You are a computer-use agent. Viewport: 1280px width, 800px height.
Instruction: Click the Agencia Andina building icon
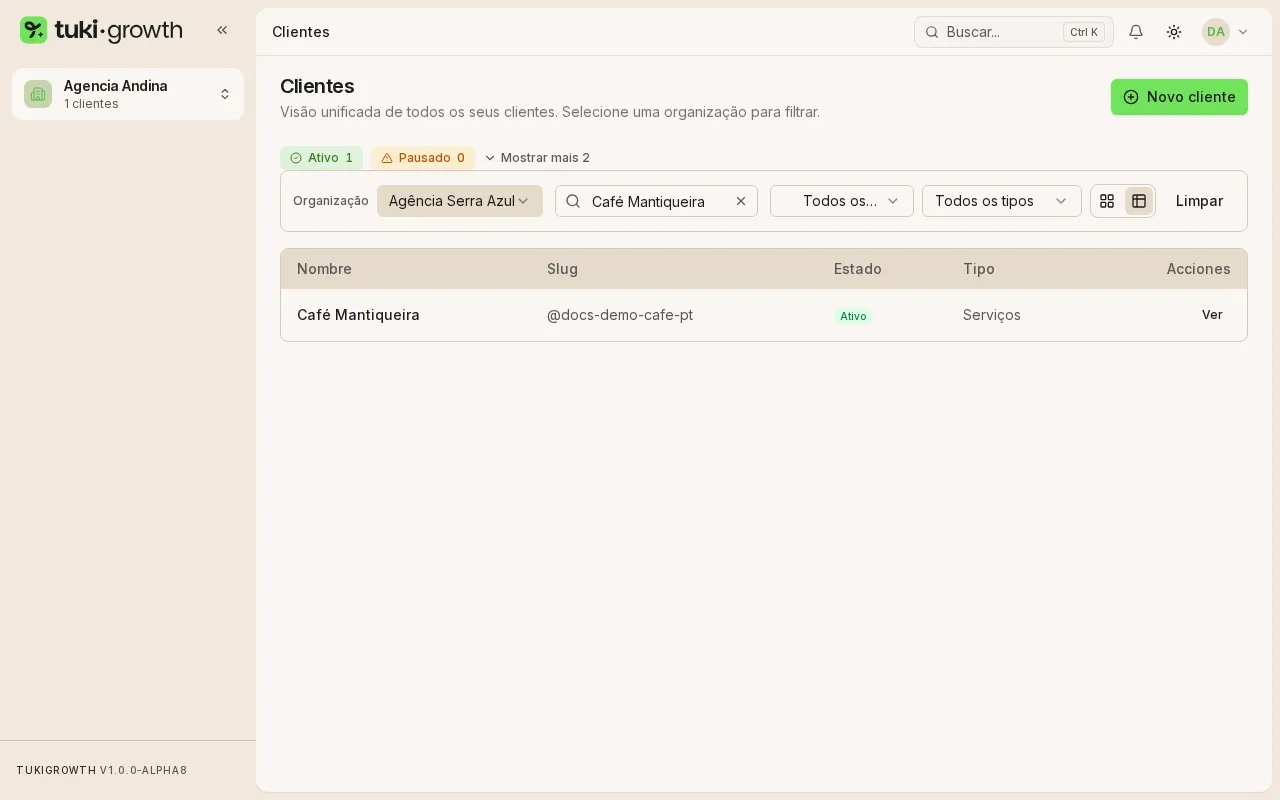[38, 94]
